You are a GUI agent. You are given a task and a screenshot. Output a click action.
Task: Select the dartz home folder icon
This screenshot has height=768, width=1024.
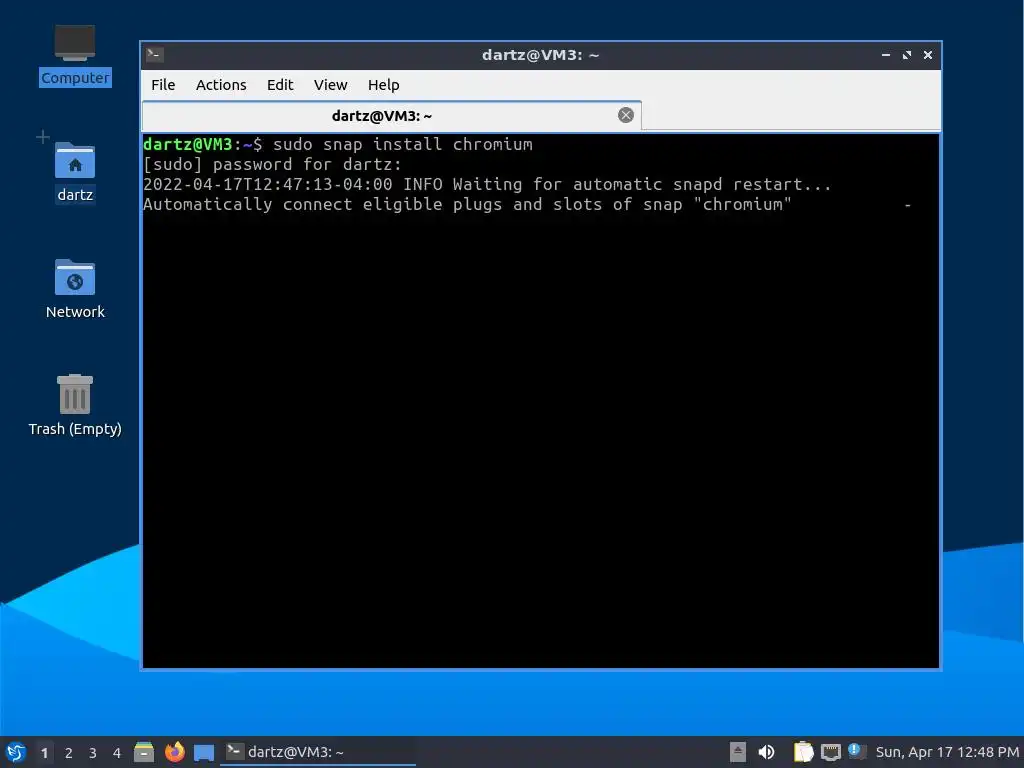(x=75, y=172)
